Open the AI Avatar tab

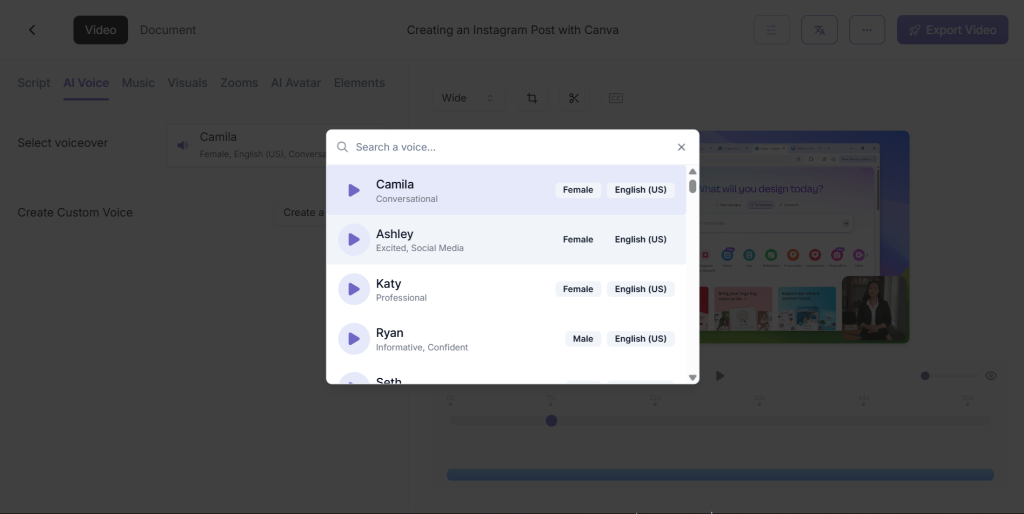pos(296,83)
